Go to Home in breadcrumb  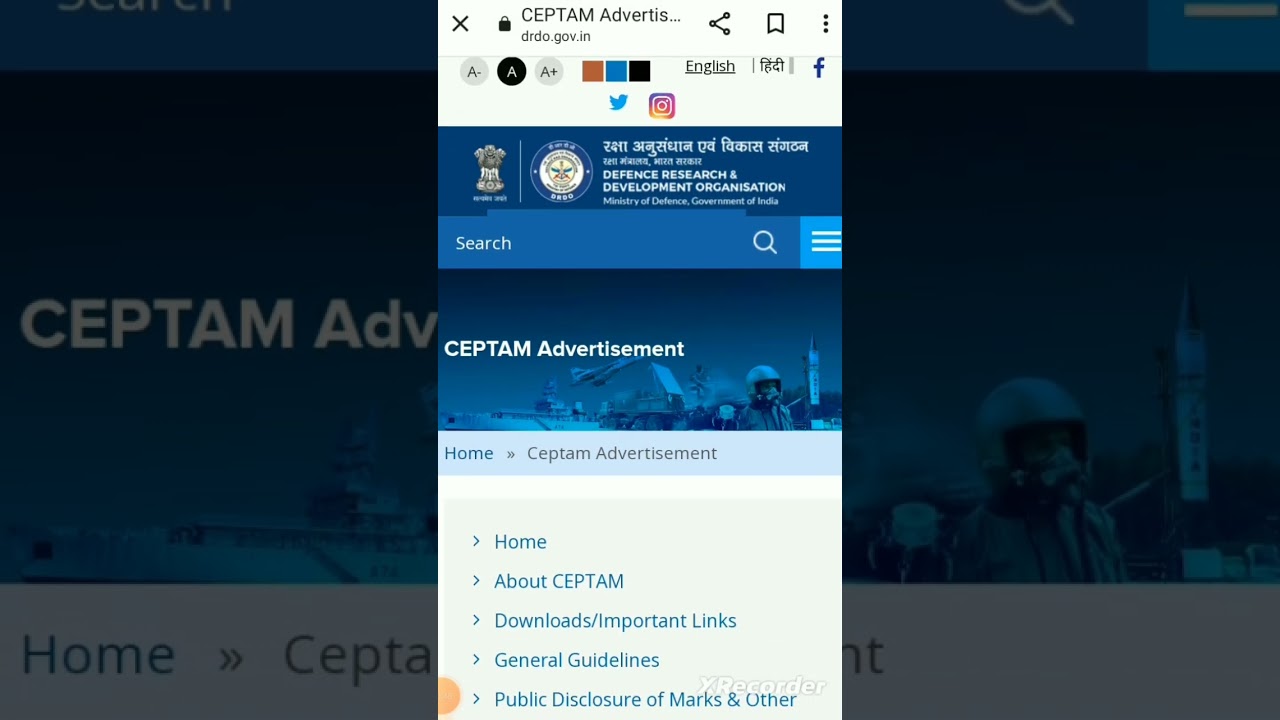tap(469, 453)
